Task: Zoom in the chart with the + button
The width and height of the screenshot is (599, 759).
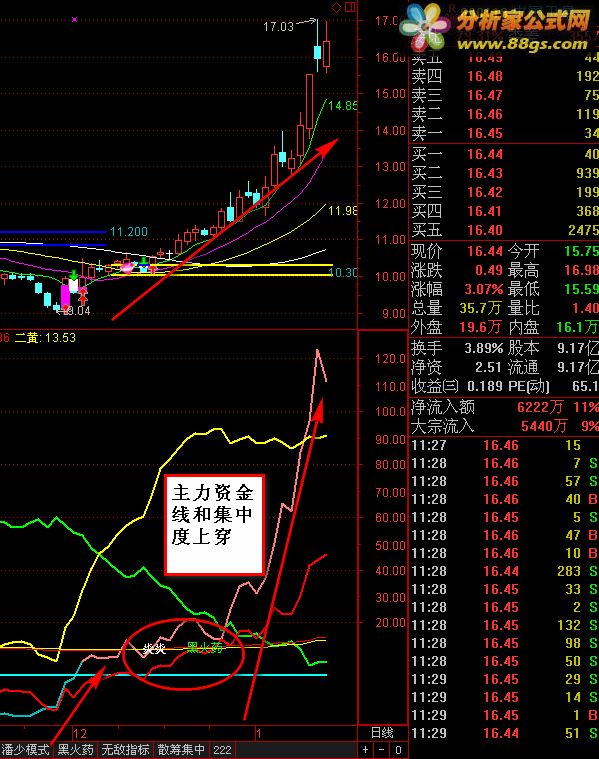Action: (x=366, y=750)
